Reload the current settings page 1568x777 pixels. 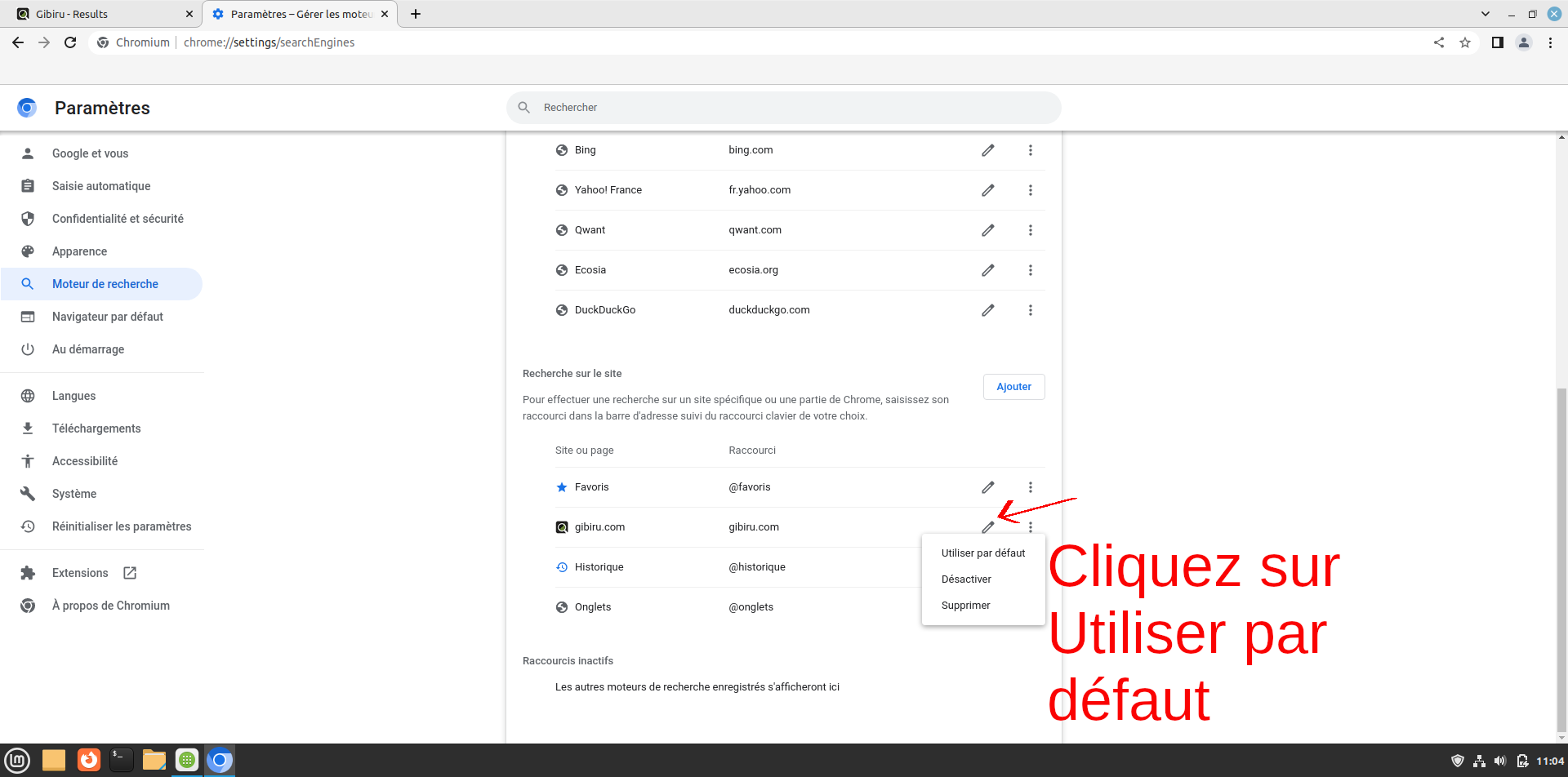(x=70, y=42)
